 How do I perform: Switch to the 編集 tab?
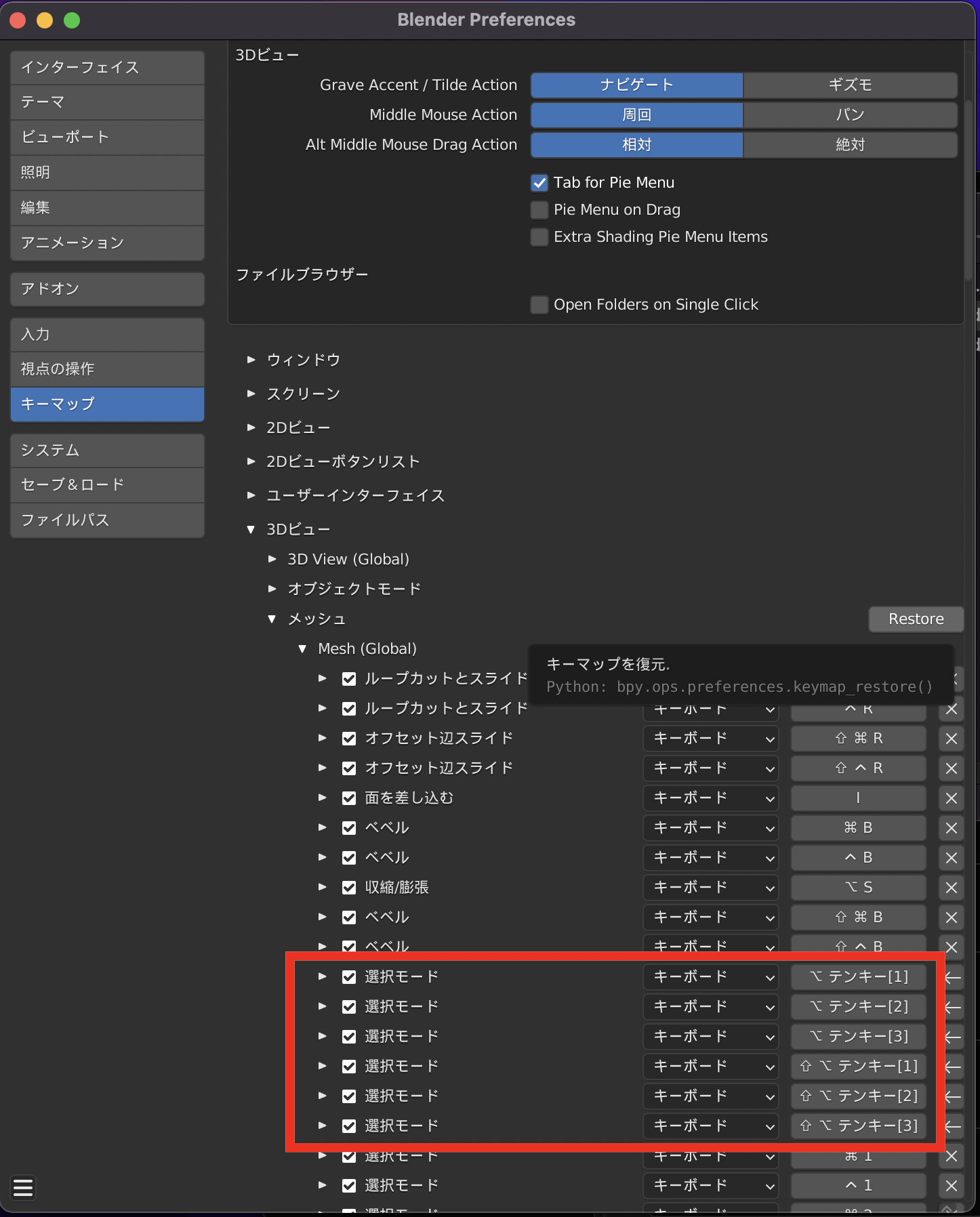tap(107, 208)
